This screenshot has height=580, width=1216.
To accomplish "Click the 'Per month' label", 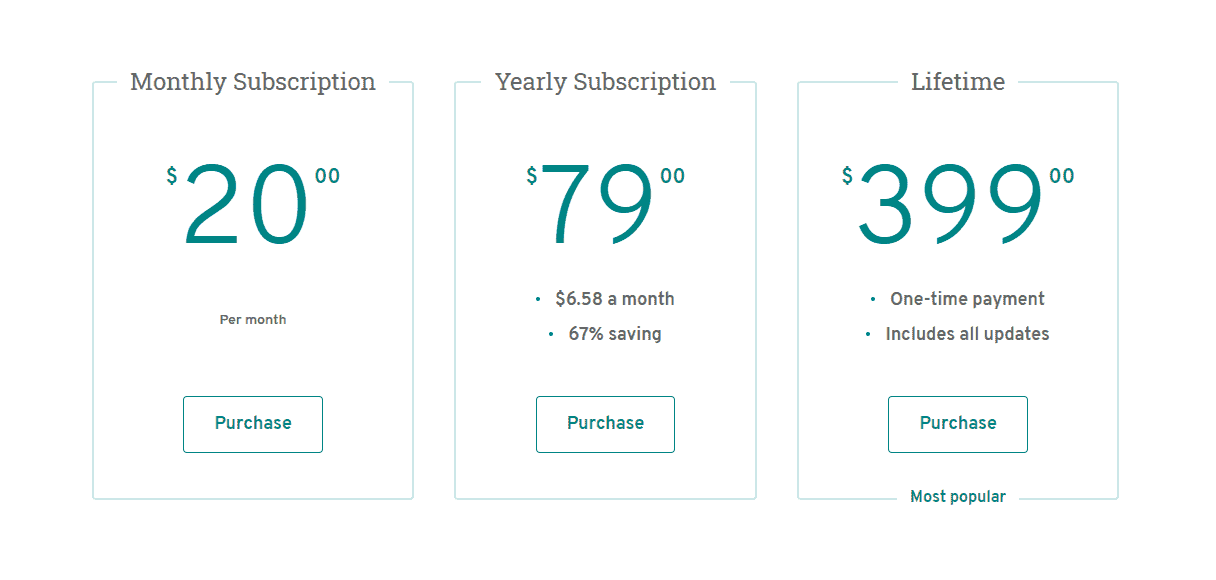I will [x=253, y=320].
